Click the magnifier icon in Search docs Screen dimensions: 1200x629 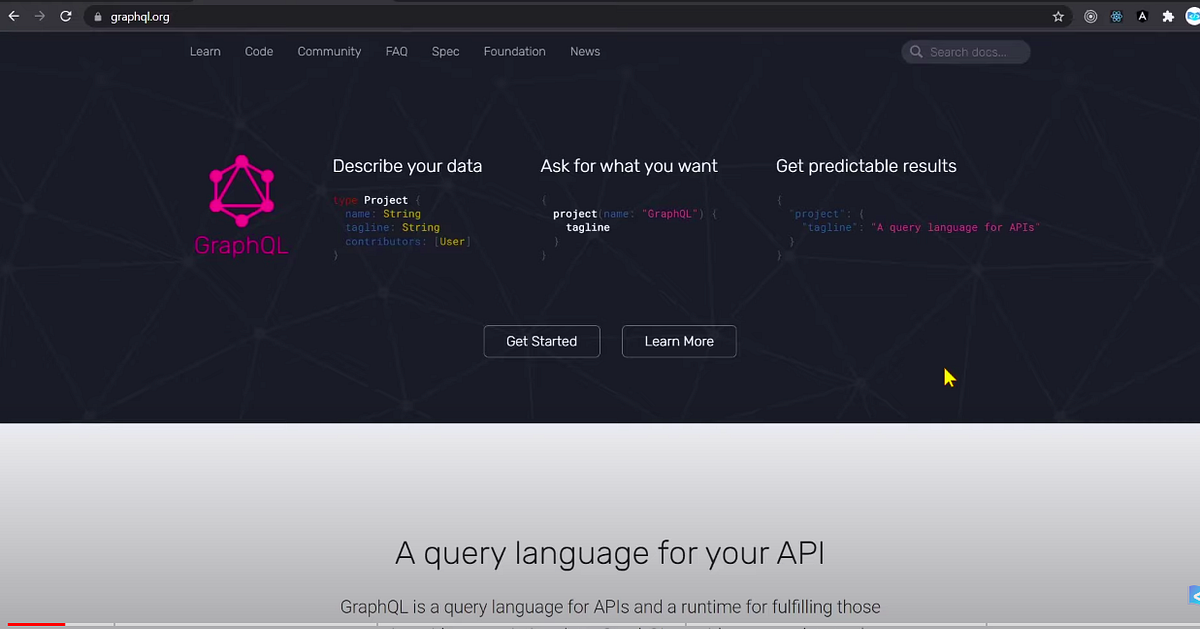click(x=917, y=51)
